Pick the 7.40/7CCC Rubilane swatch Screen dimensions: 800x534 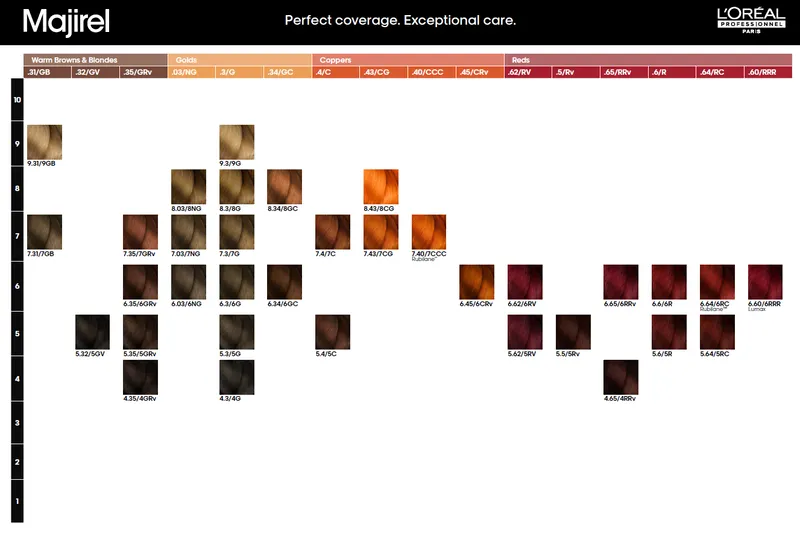click(429, 232)
